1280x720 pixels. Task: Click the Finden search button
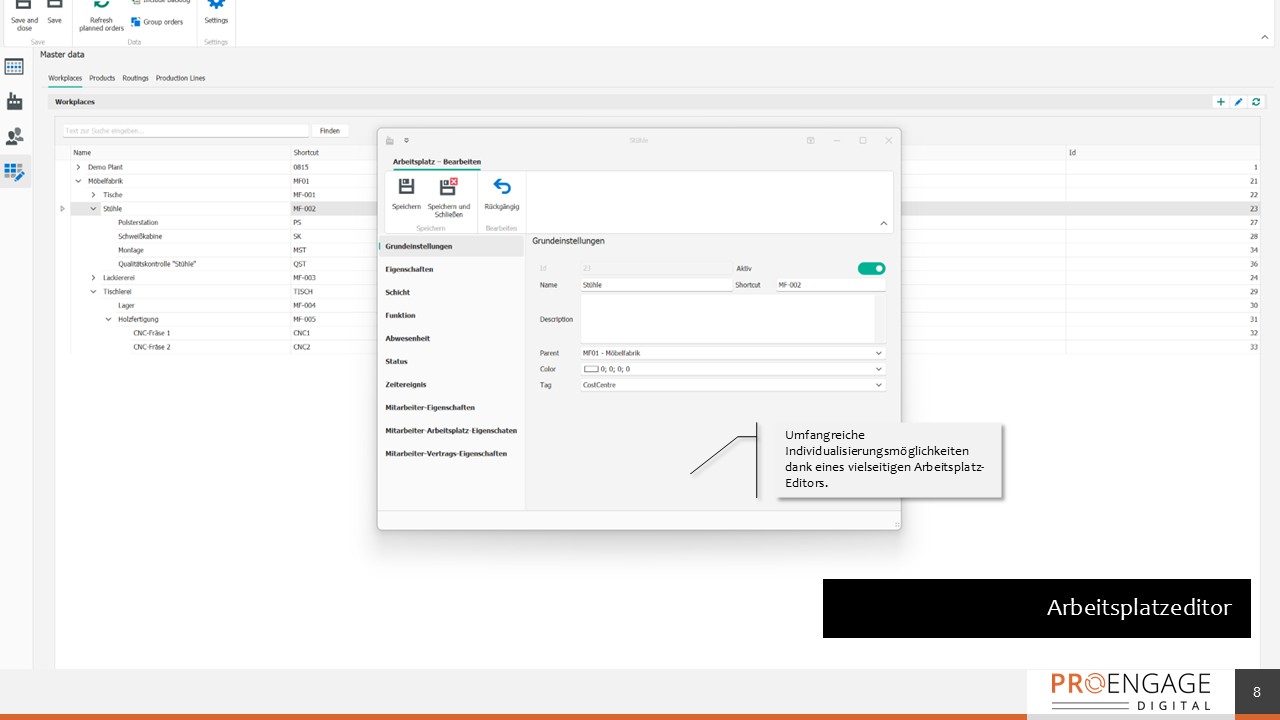(x=330, y=130)
